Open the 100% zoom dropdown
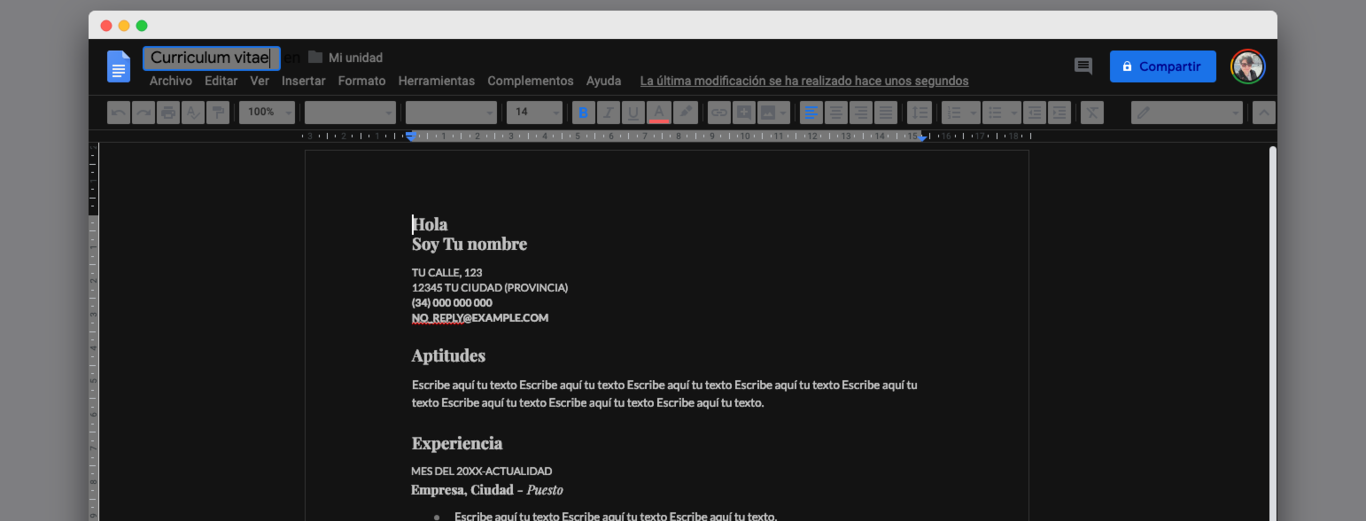Screen dimensions: 1366x521 coord(267,113)
